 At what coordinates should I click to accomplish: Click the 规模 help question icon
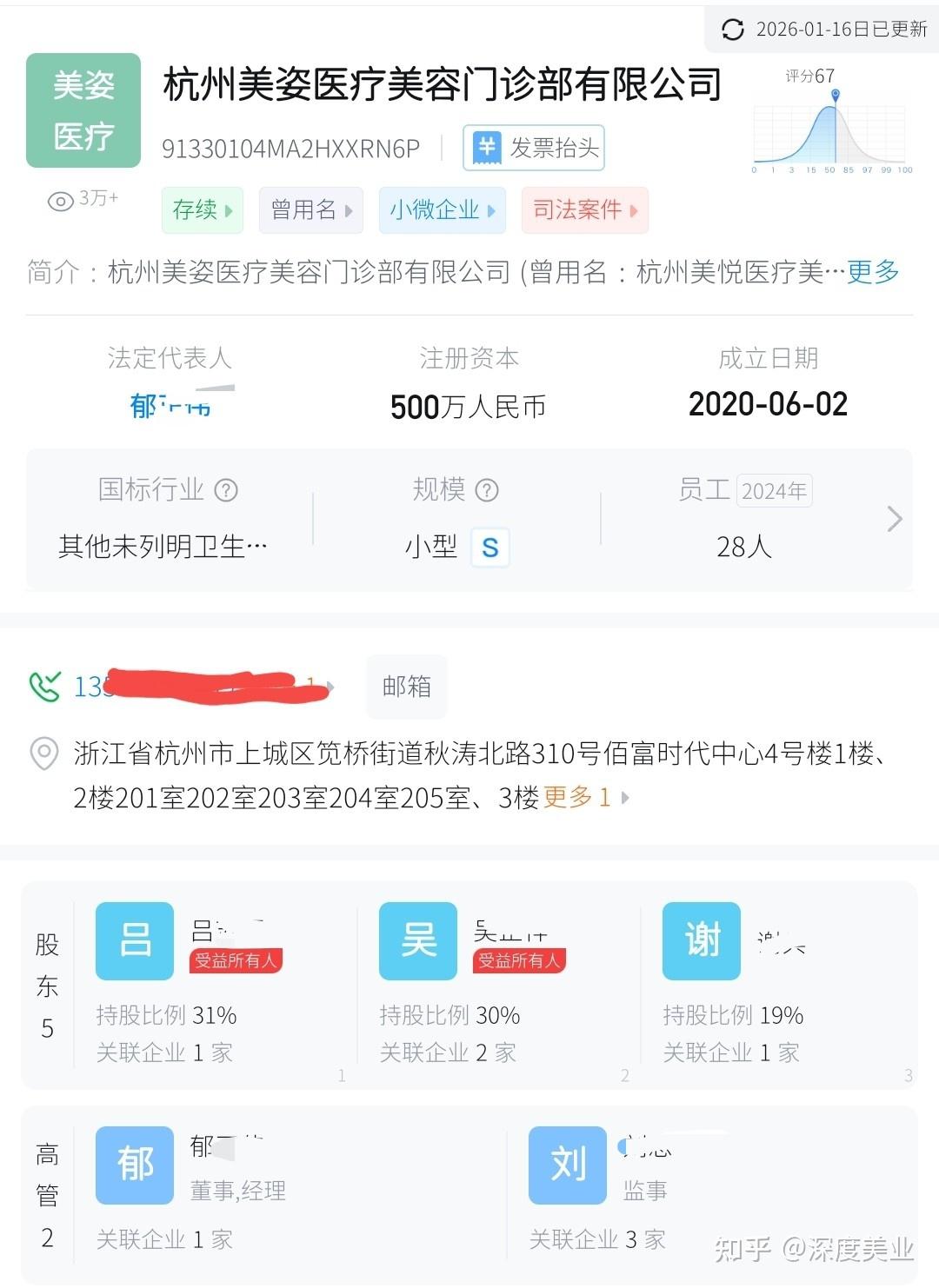tap(487, 490)
